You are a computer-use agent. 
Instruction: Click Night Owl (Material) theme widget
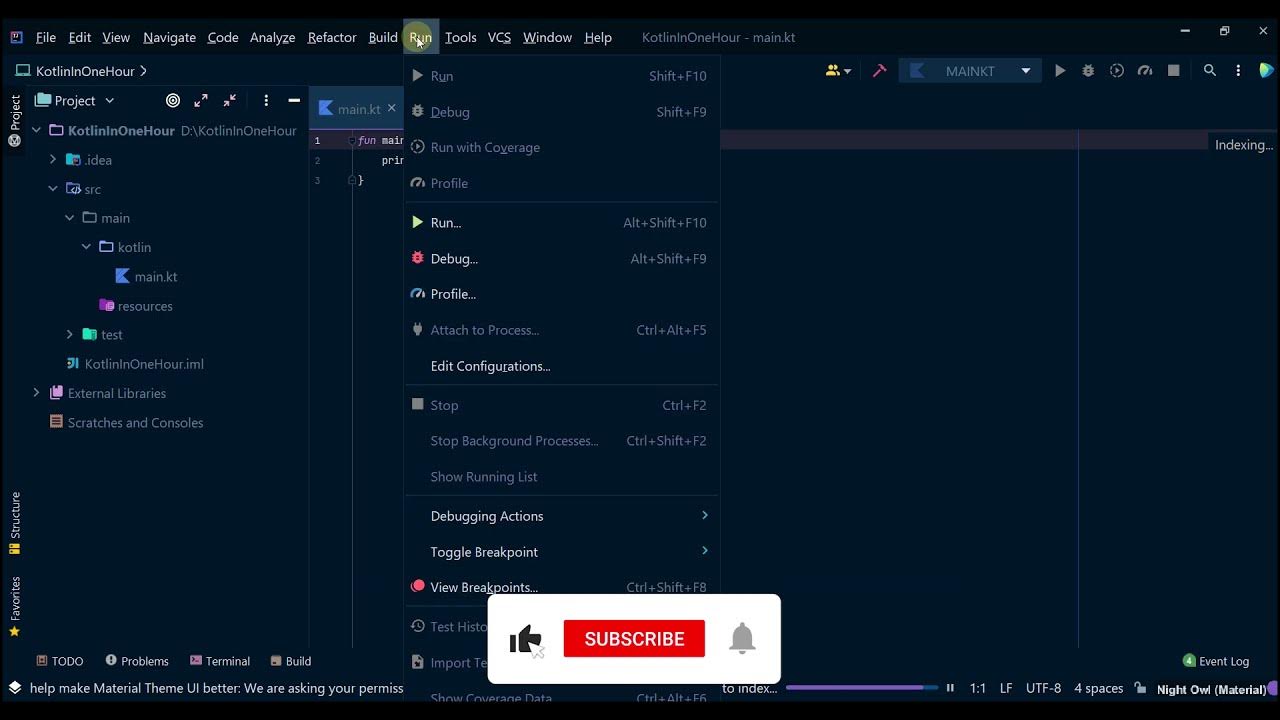pyautogui.click(x=1212, y=689)
